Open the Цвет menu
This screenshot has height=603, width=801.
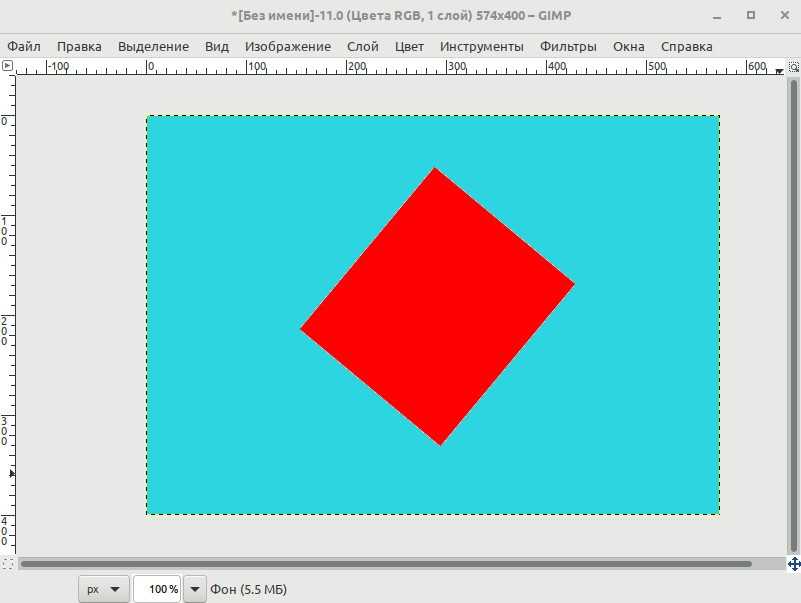pos(409,46)
